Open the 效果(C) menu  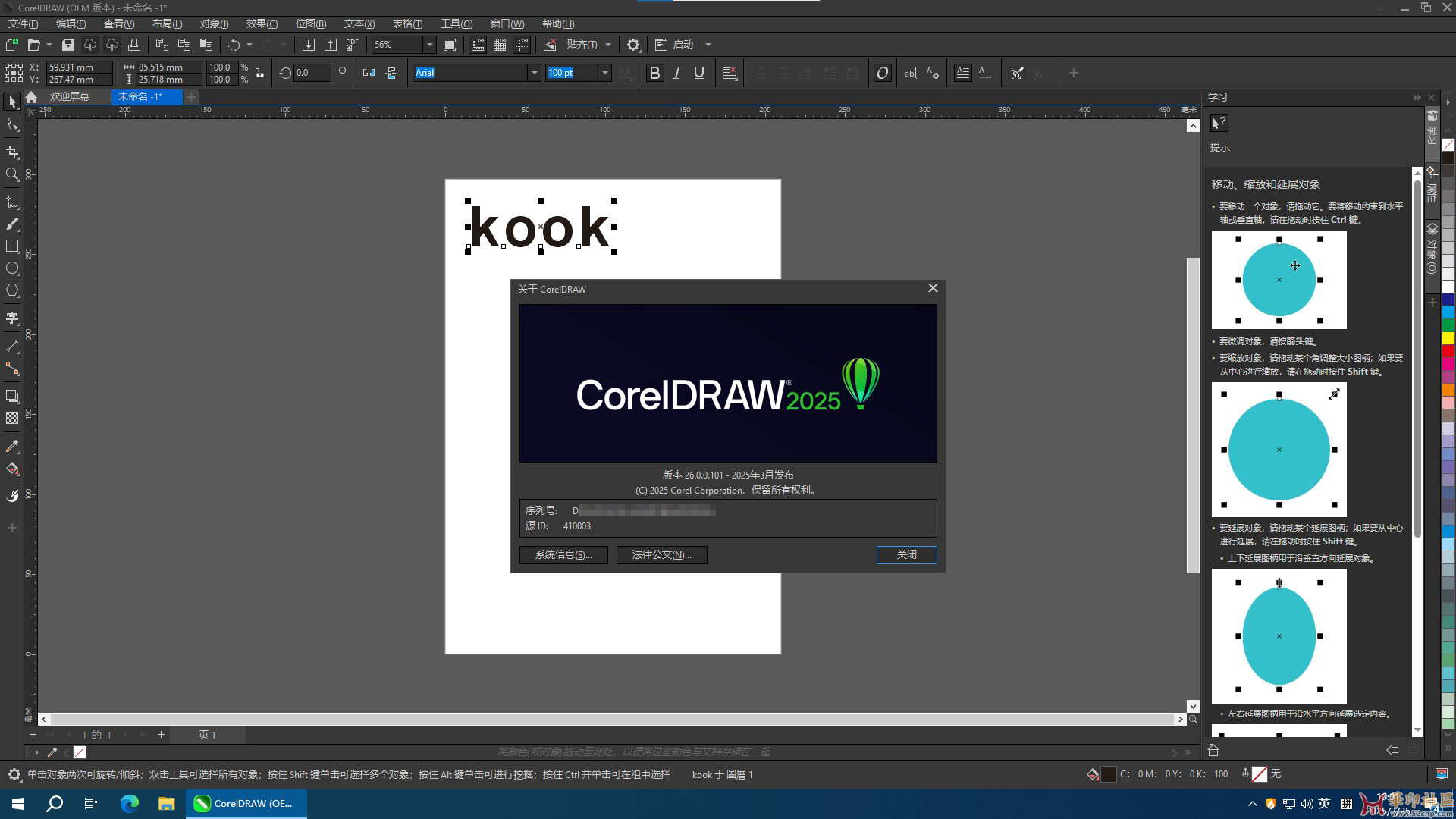[262, 24]
